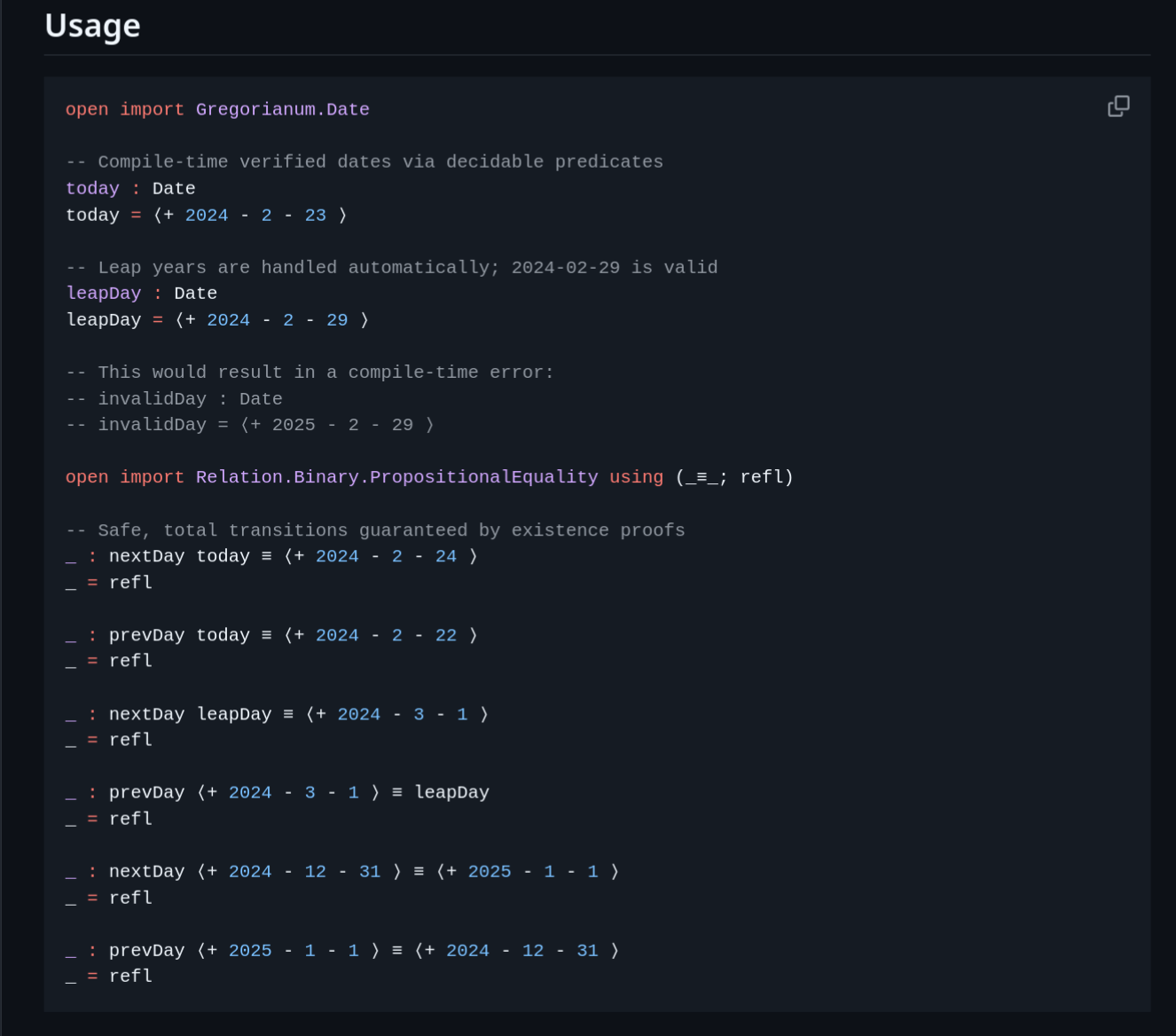Click 'prevDay today' expression

(179, 635)
